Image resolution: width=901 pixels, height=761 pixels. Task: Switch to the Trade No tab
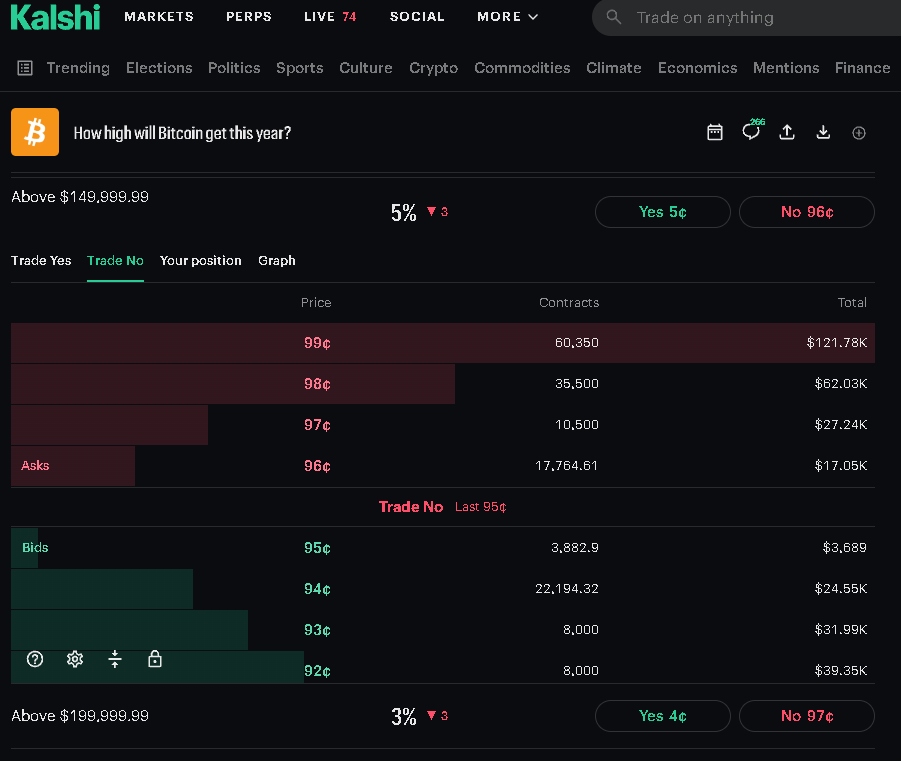[115, 260]
